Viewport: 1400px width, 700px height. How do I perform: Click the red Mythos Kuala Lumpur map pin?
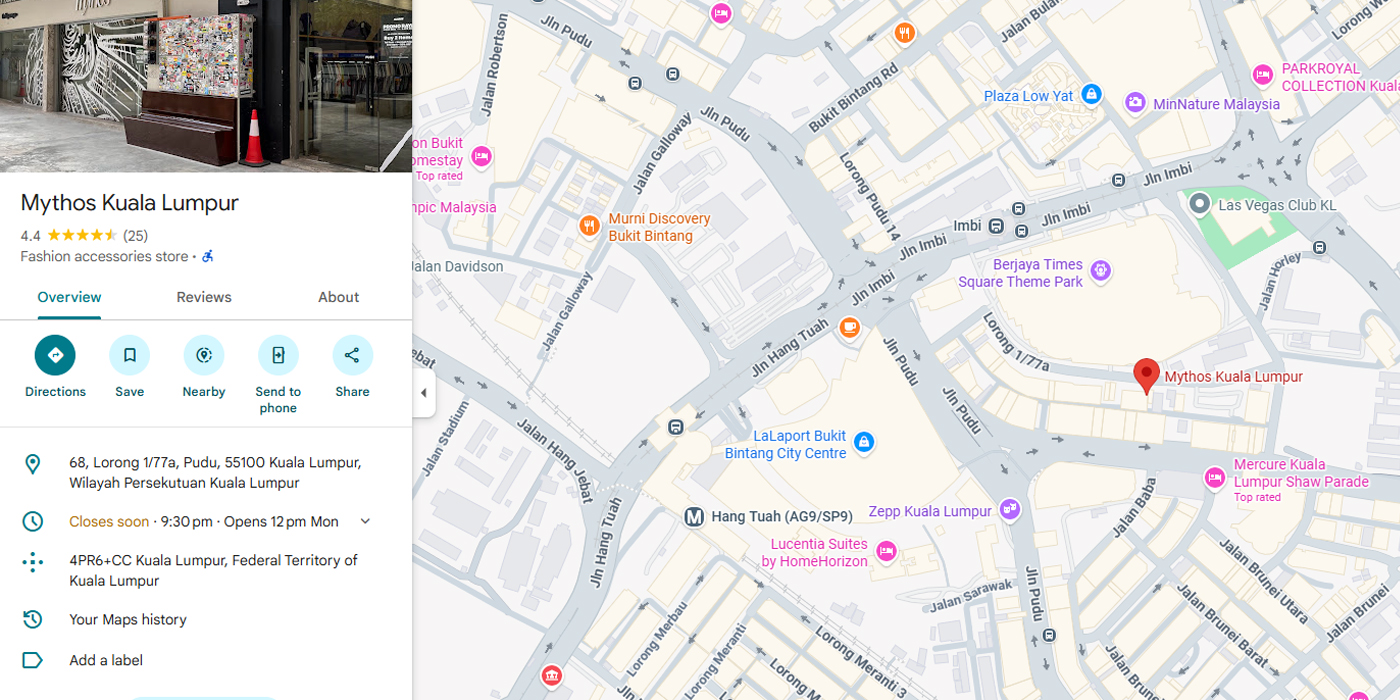[x=1146, y=375]
